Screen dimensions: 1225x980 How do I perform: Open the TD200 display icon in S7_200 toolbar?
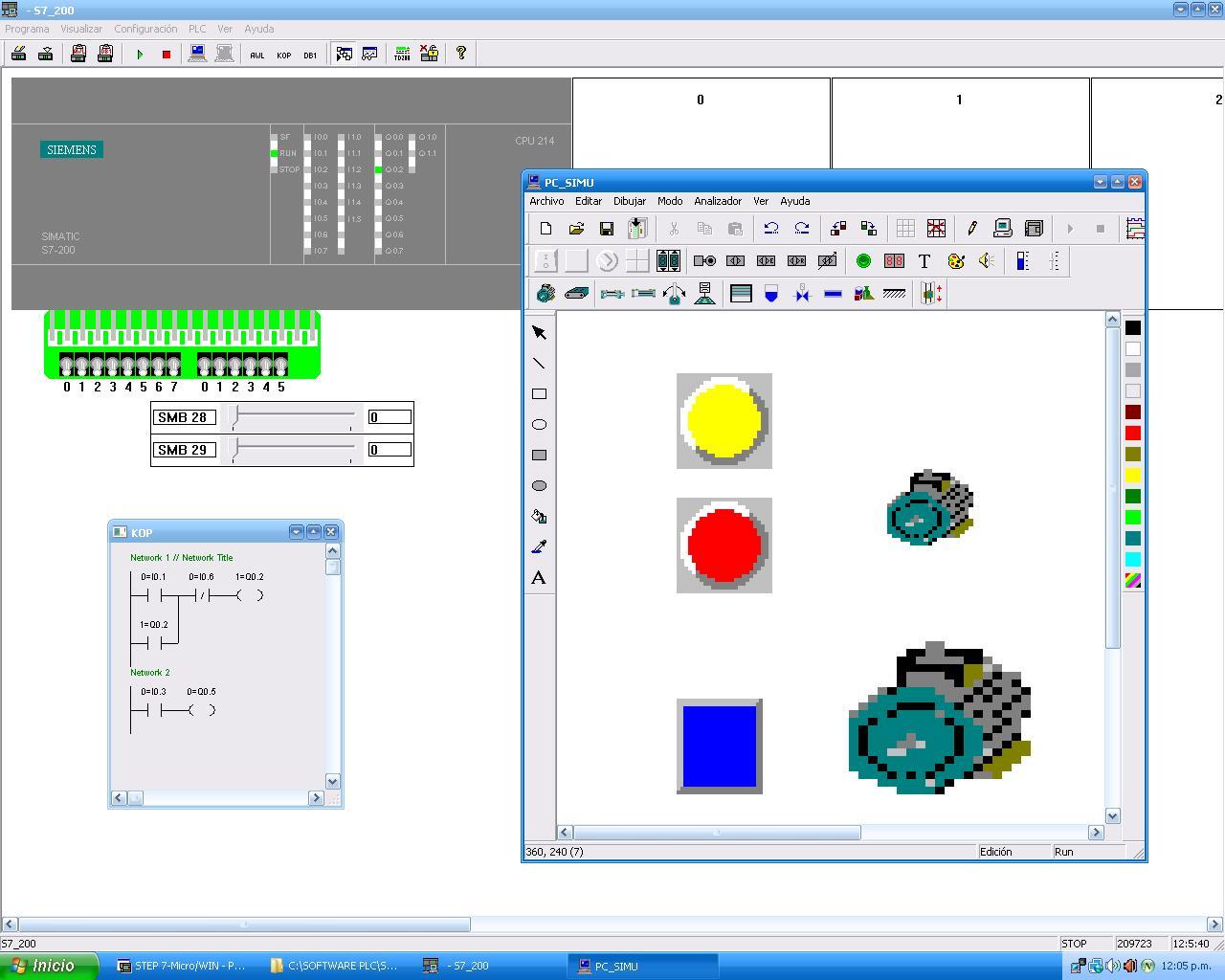coord(402,54)
